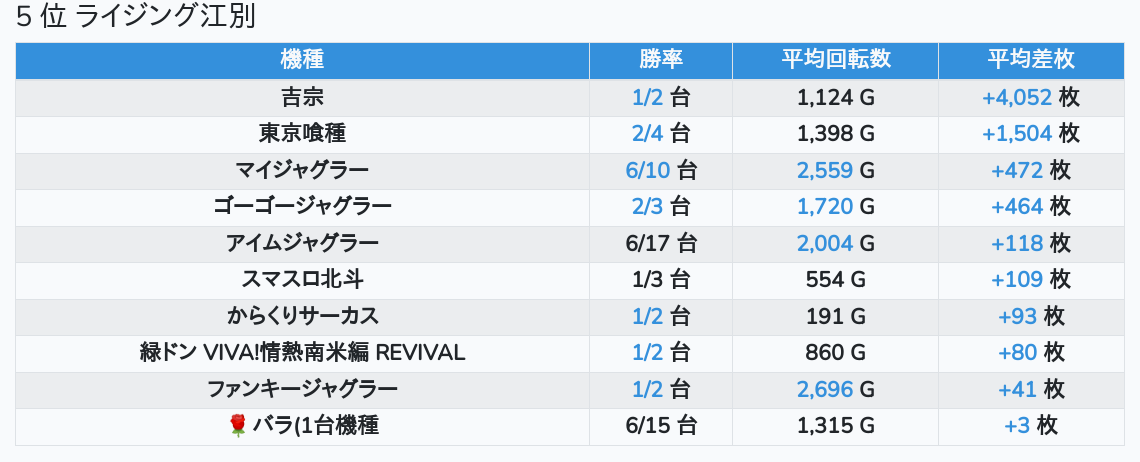Click the 2/3 win rate for ゴーゴージャグラー

point(647,207)
